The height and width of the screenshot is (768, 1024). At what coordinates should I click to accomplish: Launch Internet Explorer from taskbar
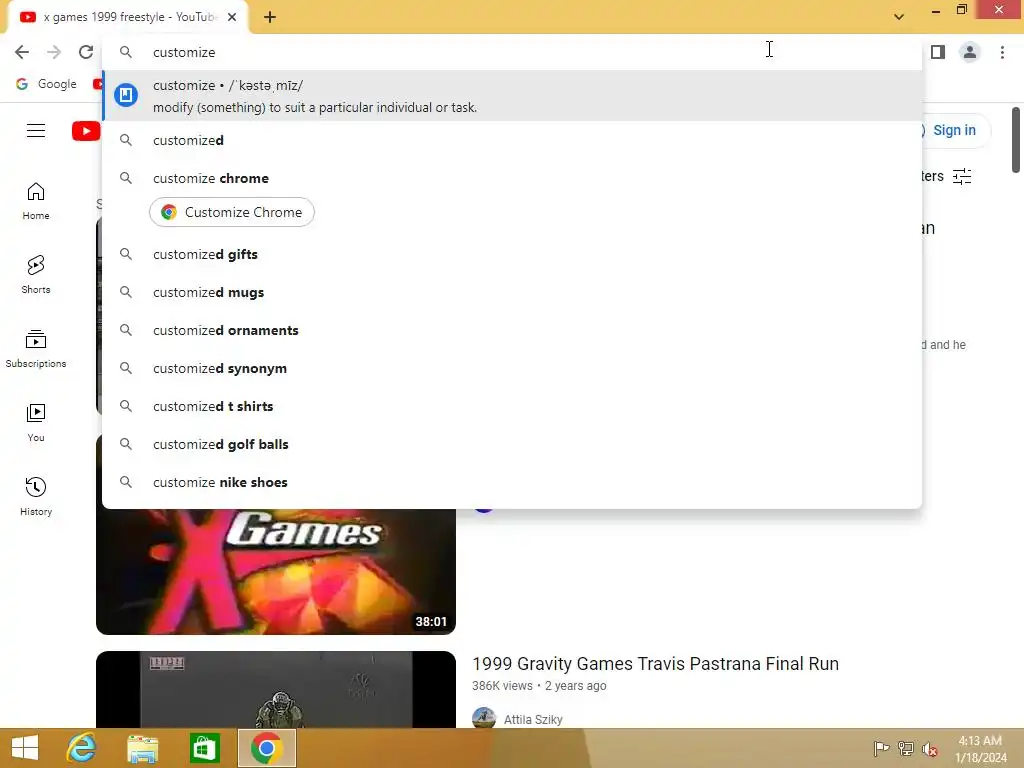(x=82, y=748)
